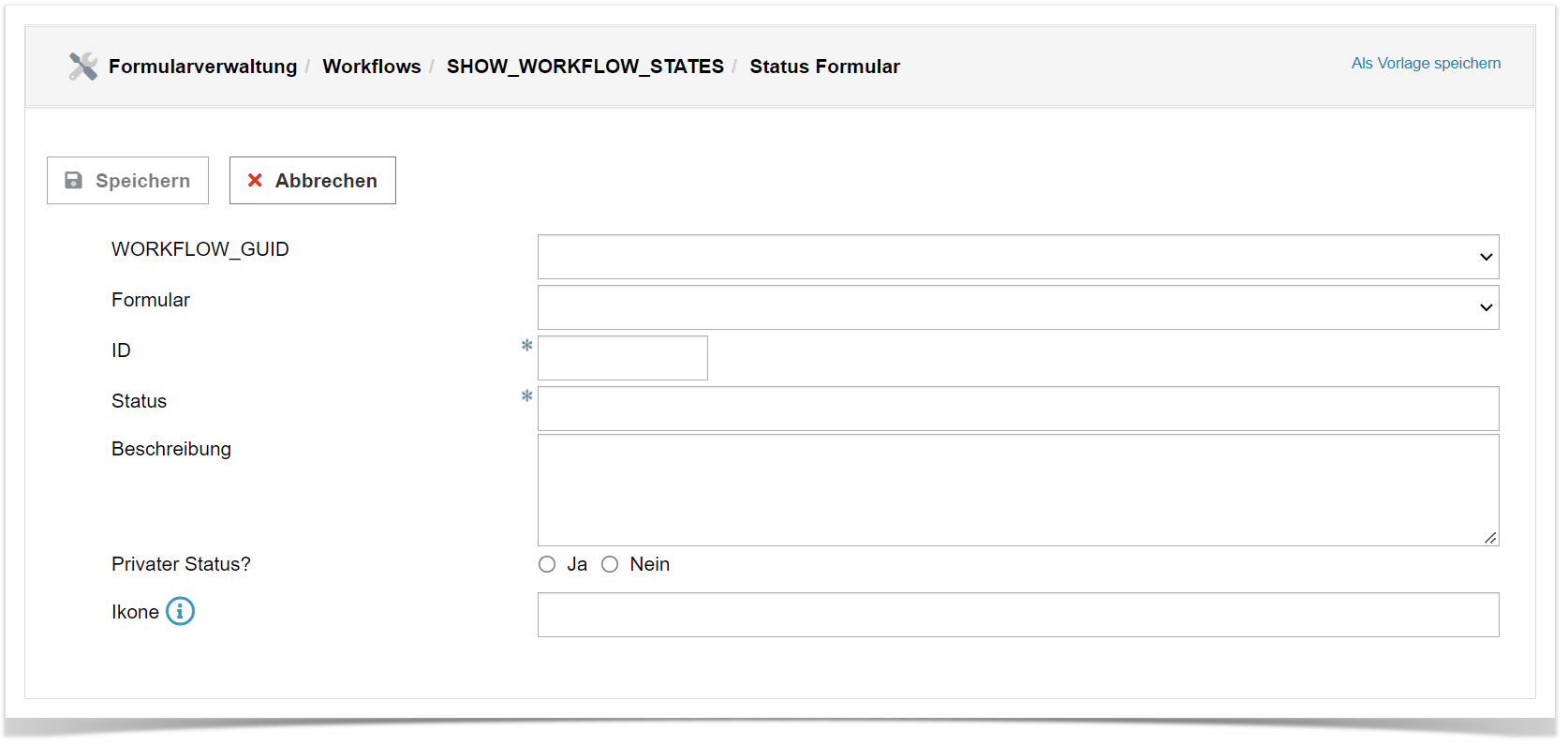Click the wrench tools icon in breadcrumb
This screenshot has height=745, width=1568.
(82, 67)
